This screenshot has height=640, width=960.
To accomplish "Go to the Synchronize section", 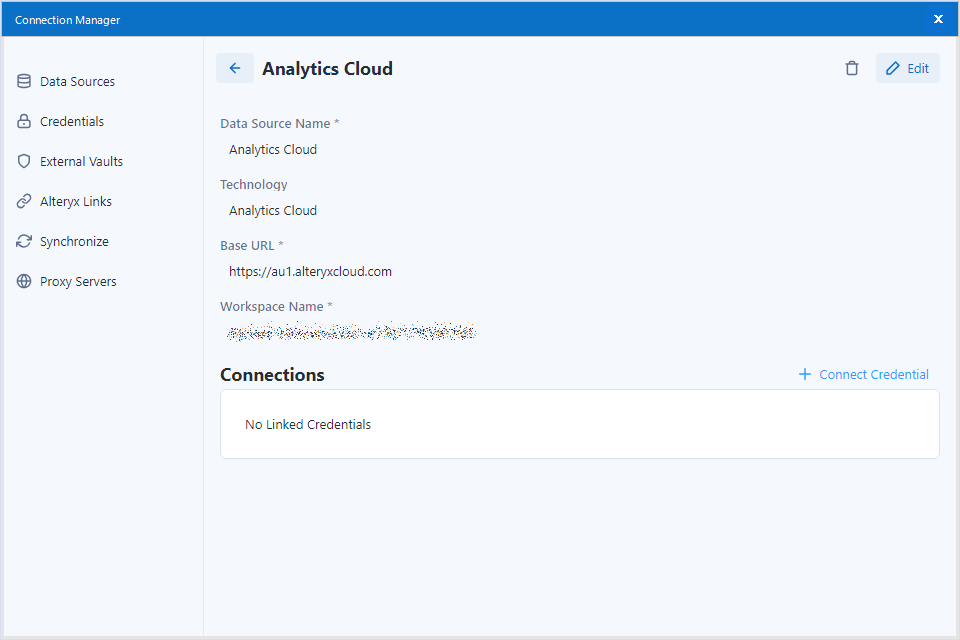I will click(63, 241).
